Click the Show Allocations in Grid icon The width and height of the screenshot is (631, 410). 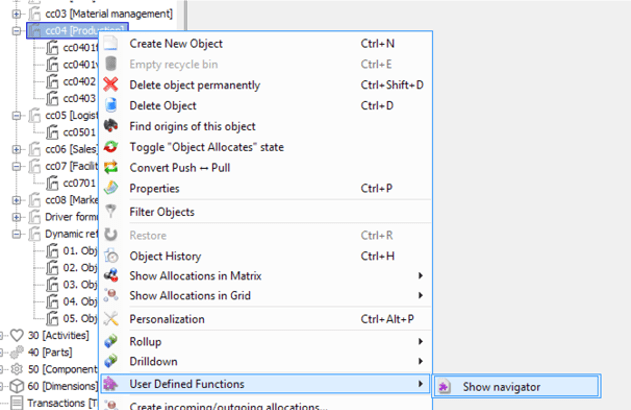click(x=111, y=295)
